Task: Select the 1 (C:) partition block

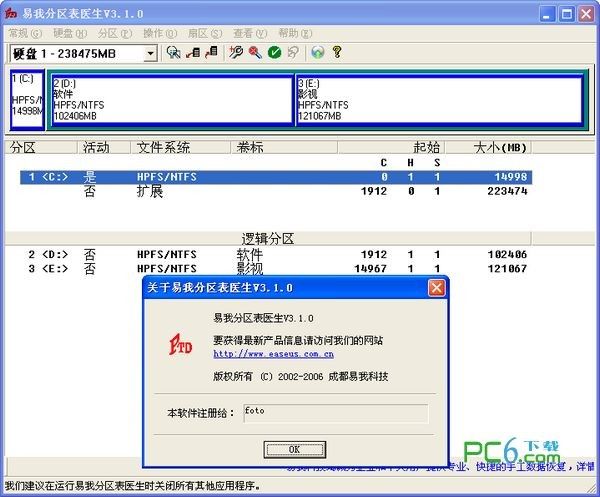Action: click(x=27, y=100)
